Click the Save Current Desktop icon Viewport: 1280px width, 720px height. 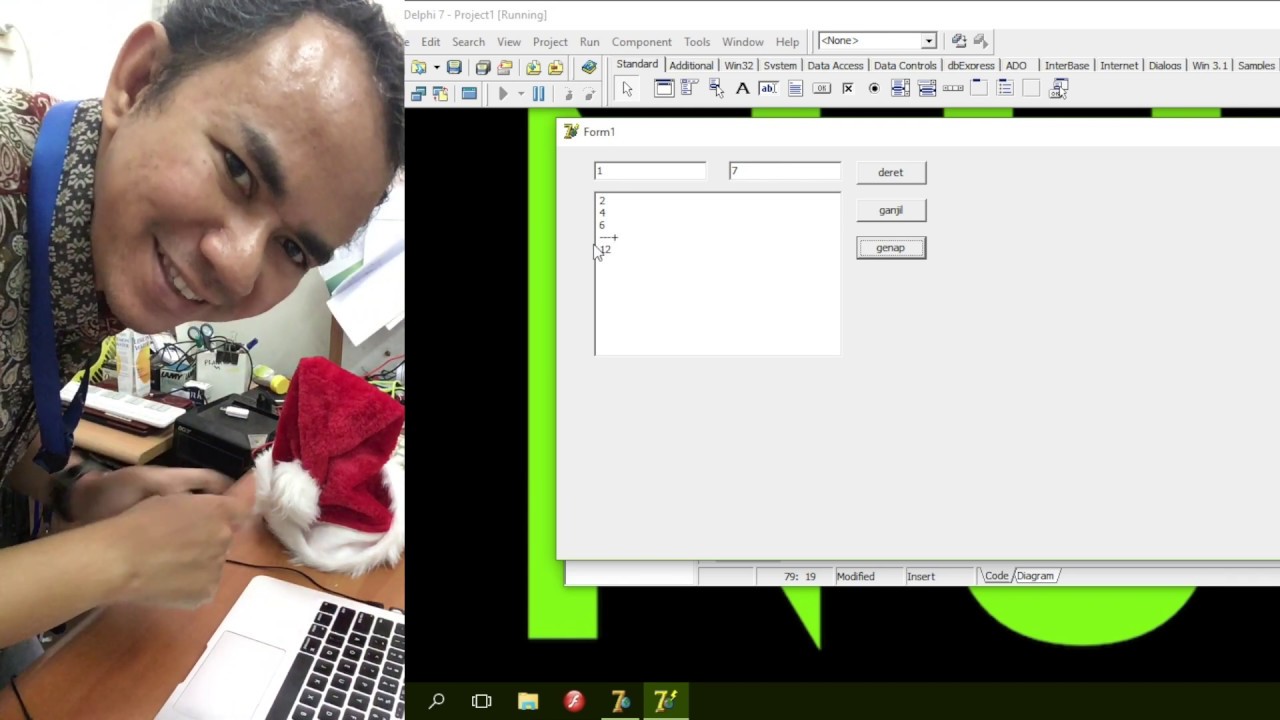(959, 41)
